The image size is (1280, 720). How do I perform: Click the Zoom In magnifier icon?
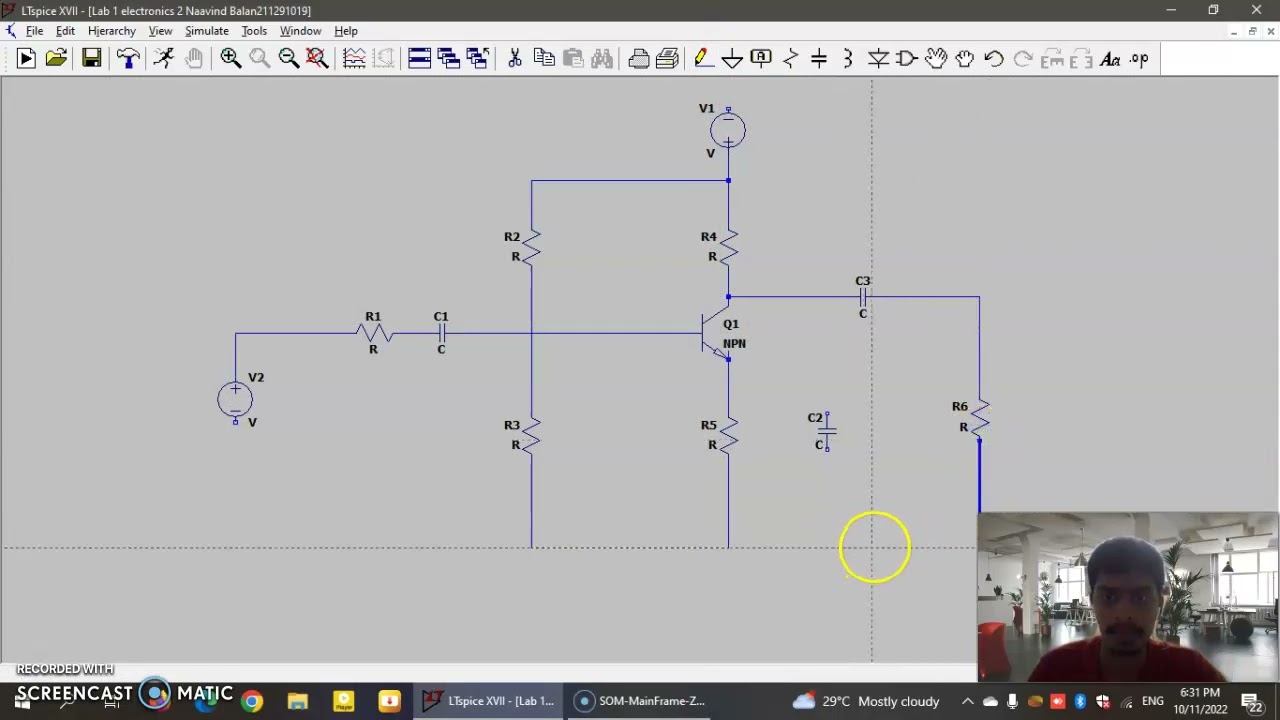tap(231, 59)
